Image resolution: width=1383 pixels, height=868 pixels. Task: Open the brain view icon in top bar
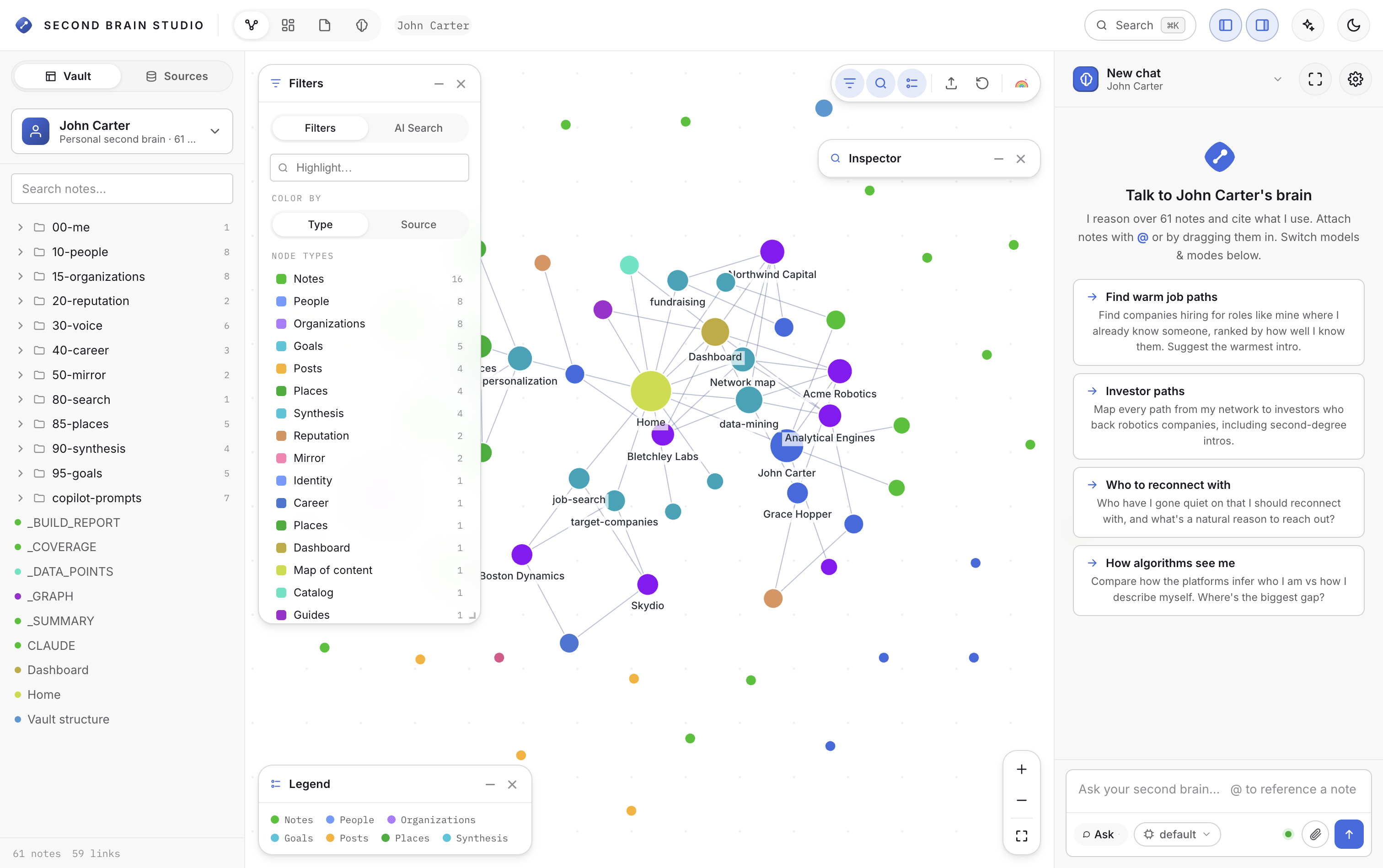tap(362, 25)
